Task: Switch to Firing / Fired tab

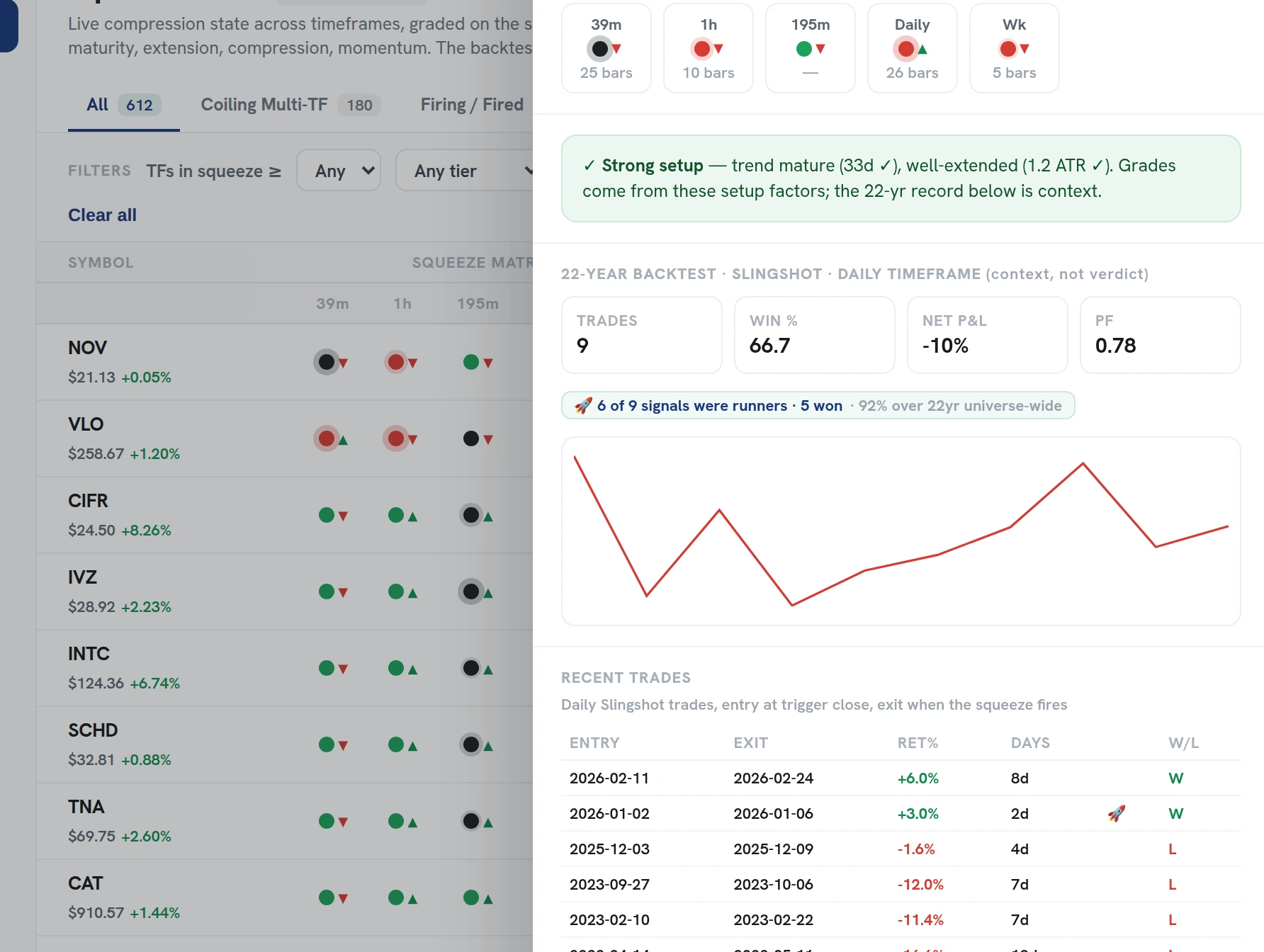Action: (472, 105)
